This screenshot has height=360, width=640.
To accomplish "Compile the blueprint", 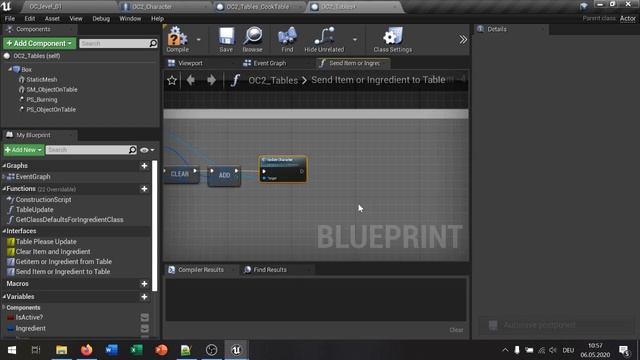I will 178,40.
